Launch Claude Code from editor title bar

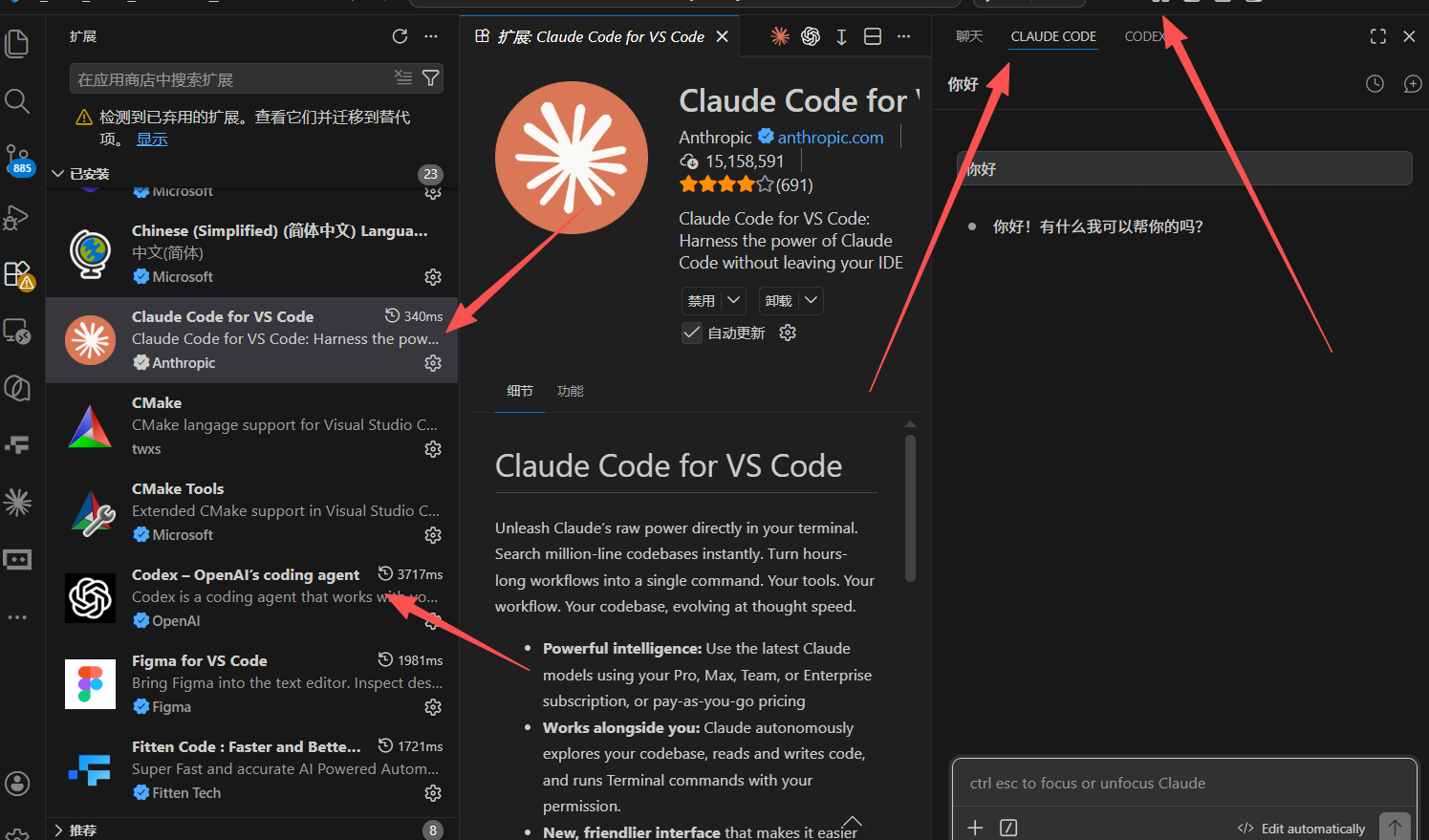click(x=780, y=36)
